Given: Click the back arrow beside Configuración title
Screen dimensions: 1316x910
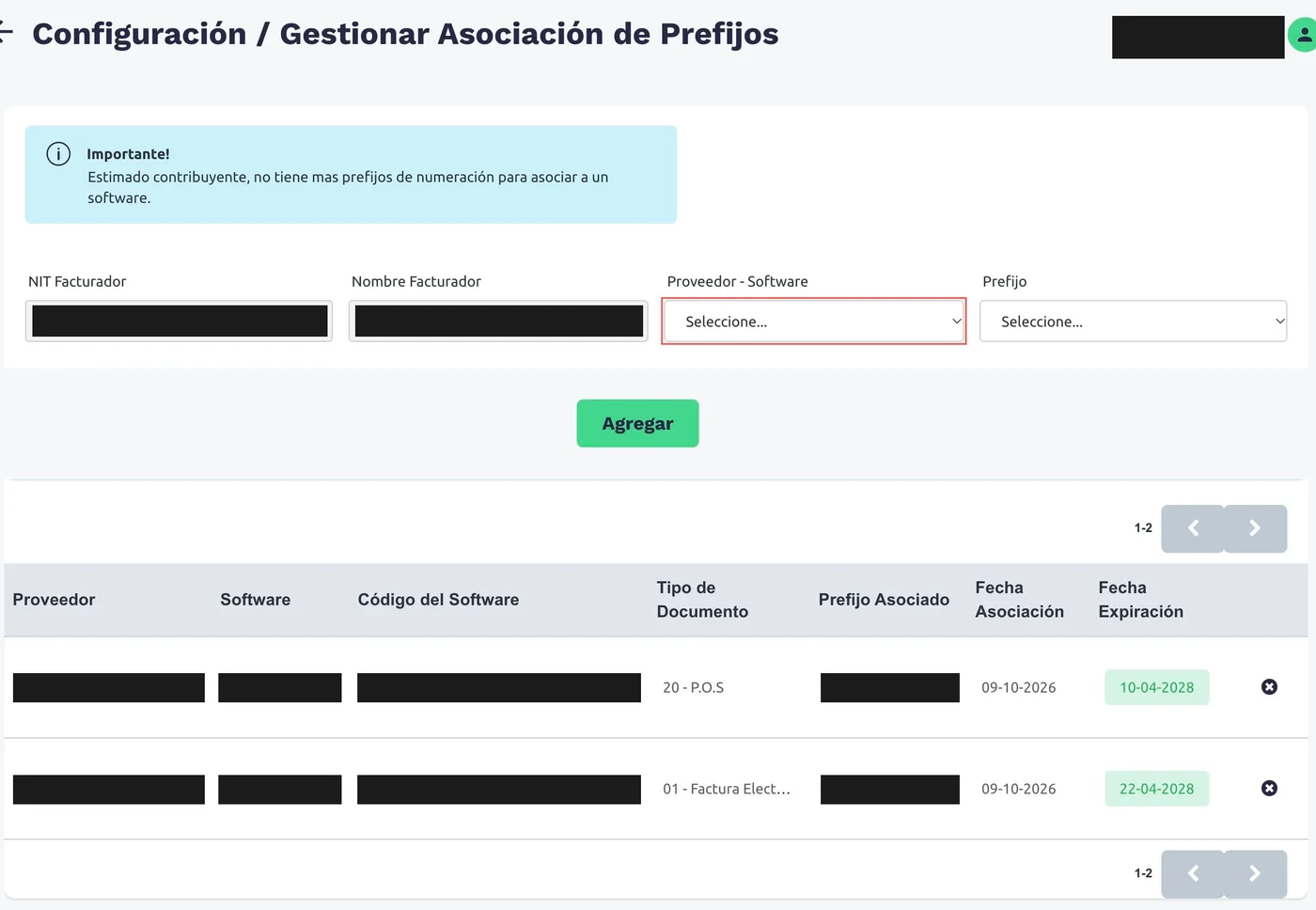Looking at the screenshot, I should pos(5,34).
